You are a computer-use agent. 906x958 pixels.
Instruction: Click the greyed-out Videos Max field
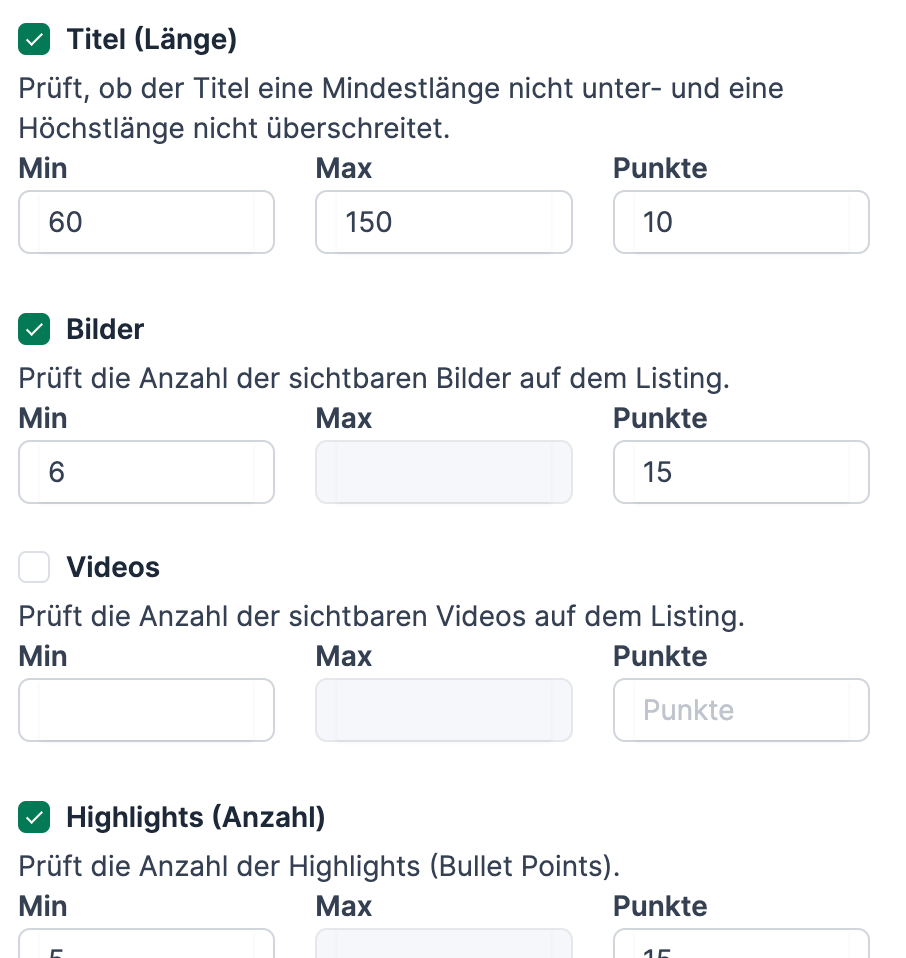[x=443, y=710]
